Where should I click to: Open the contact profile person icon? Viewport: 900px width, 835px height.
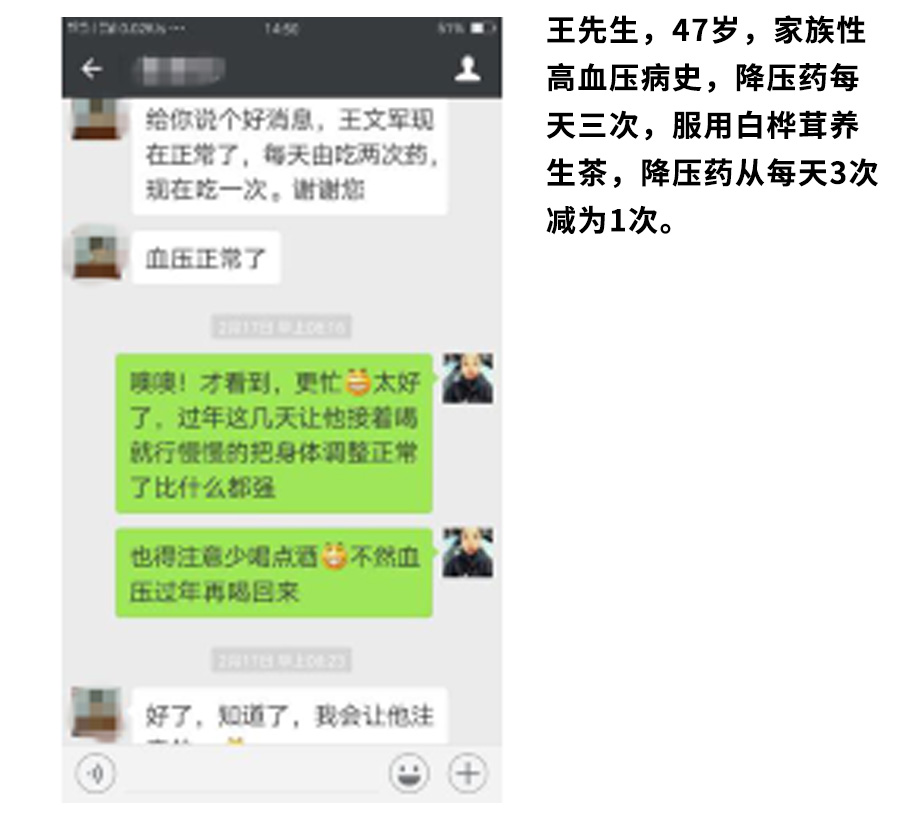[467, 69]
